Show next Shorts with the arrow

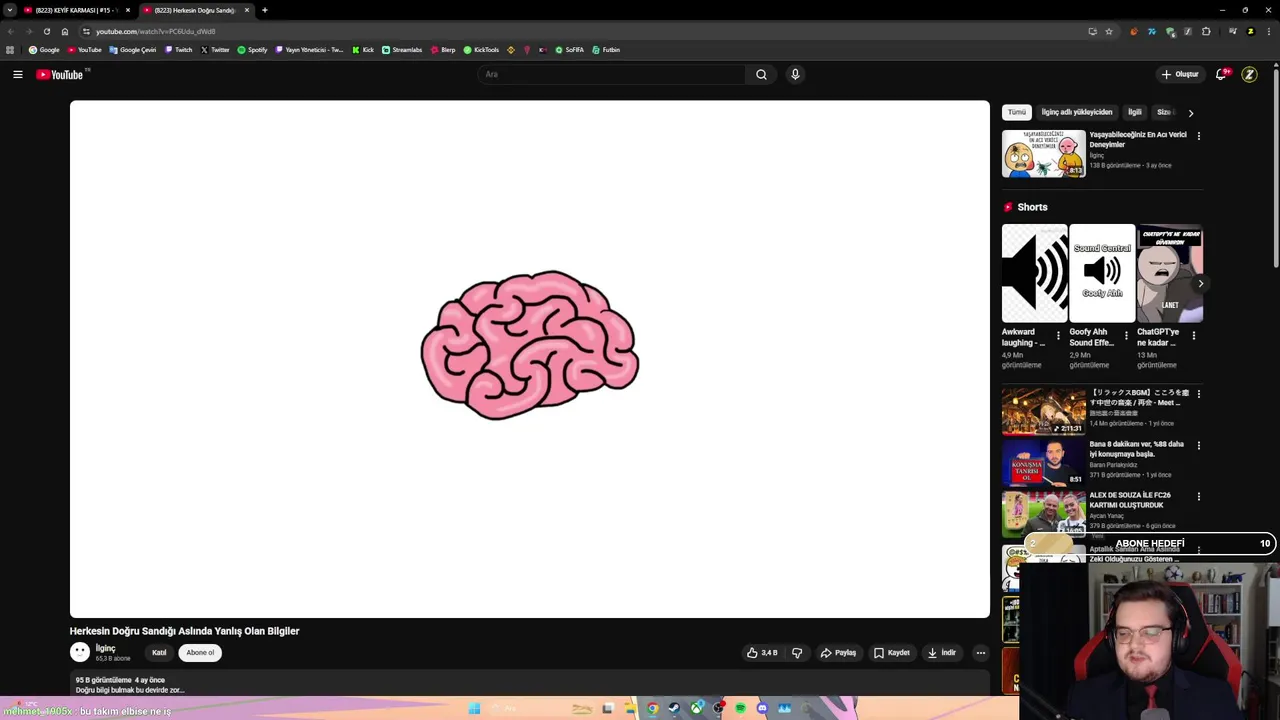tap(1200, 284)
